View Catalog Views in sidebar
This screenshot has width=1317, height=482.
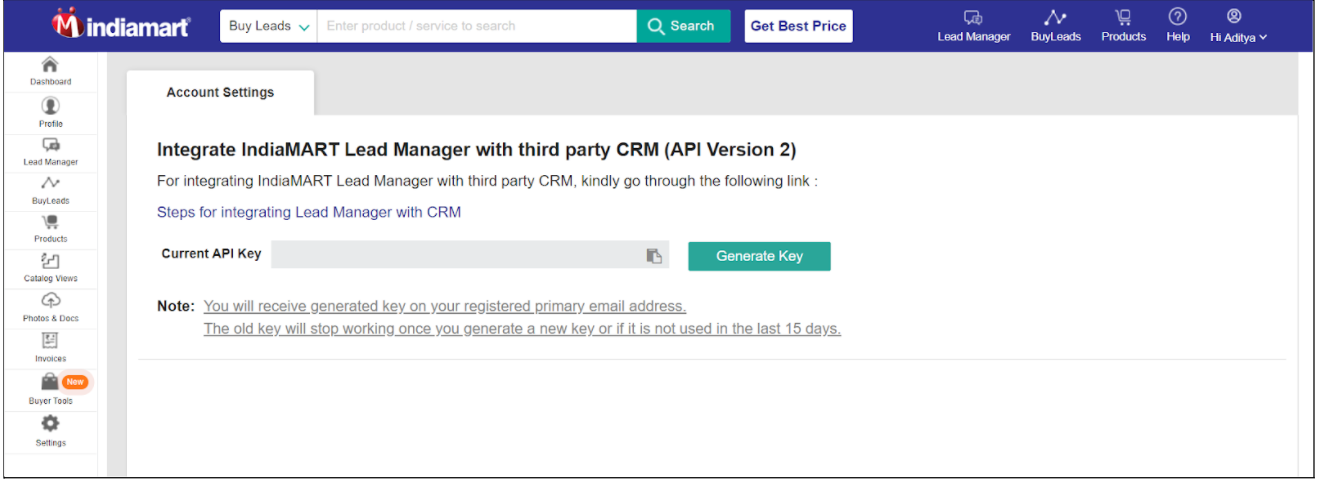[50, 268]
